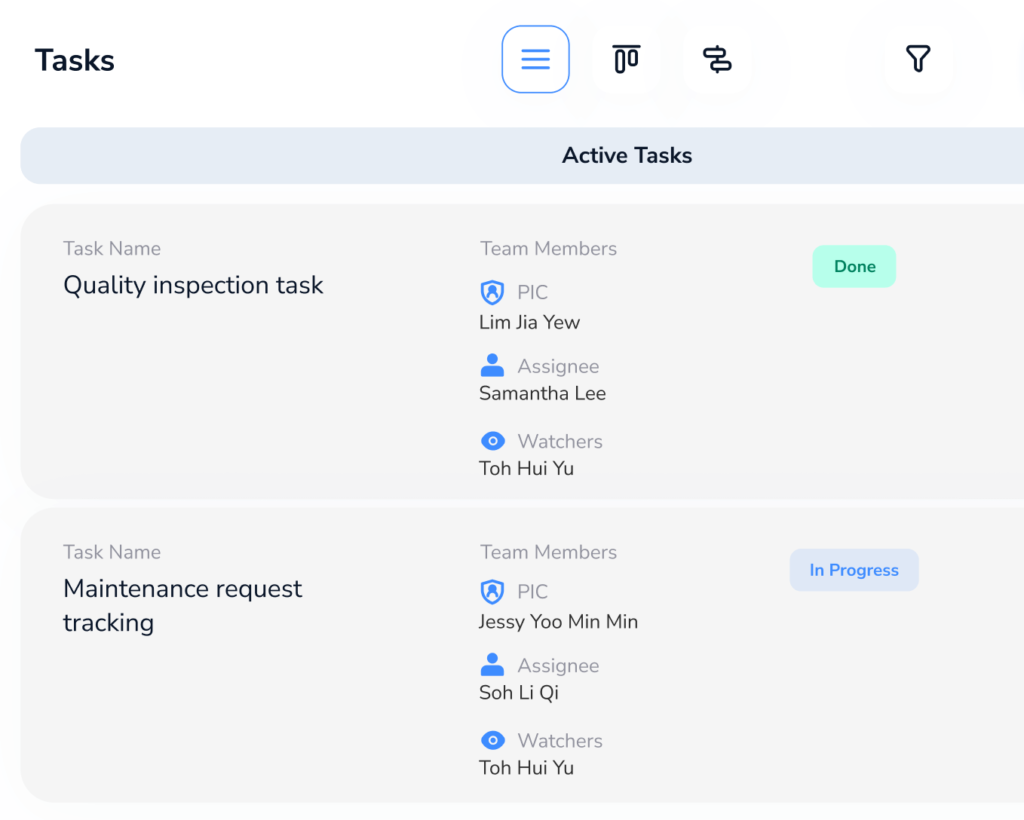Viewport: 1024px width, 820px height.
Task: Open the filter funnel icon
Action: tap(918, 59)
